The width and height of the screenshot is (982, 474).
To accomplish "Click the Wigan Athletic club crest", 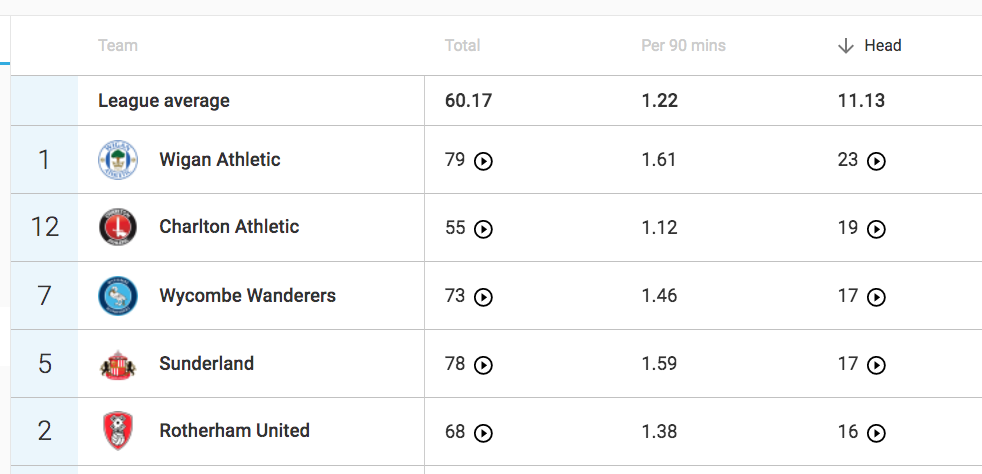I will coord(118,160).
